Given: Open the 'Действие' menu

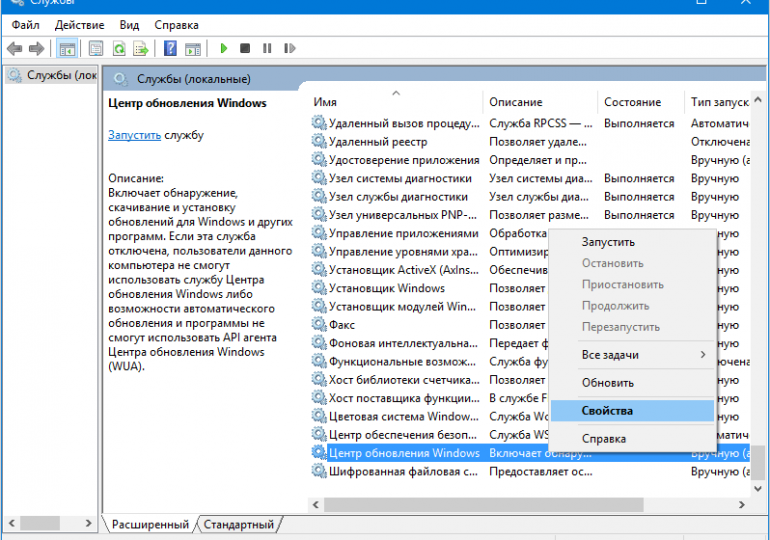Looking at the screenshot, I should click(x=79, y=24).
